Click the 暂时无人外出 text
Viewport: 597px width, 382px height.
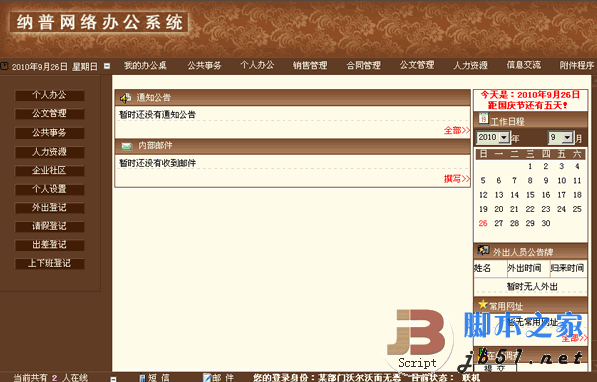[532, 286]
